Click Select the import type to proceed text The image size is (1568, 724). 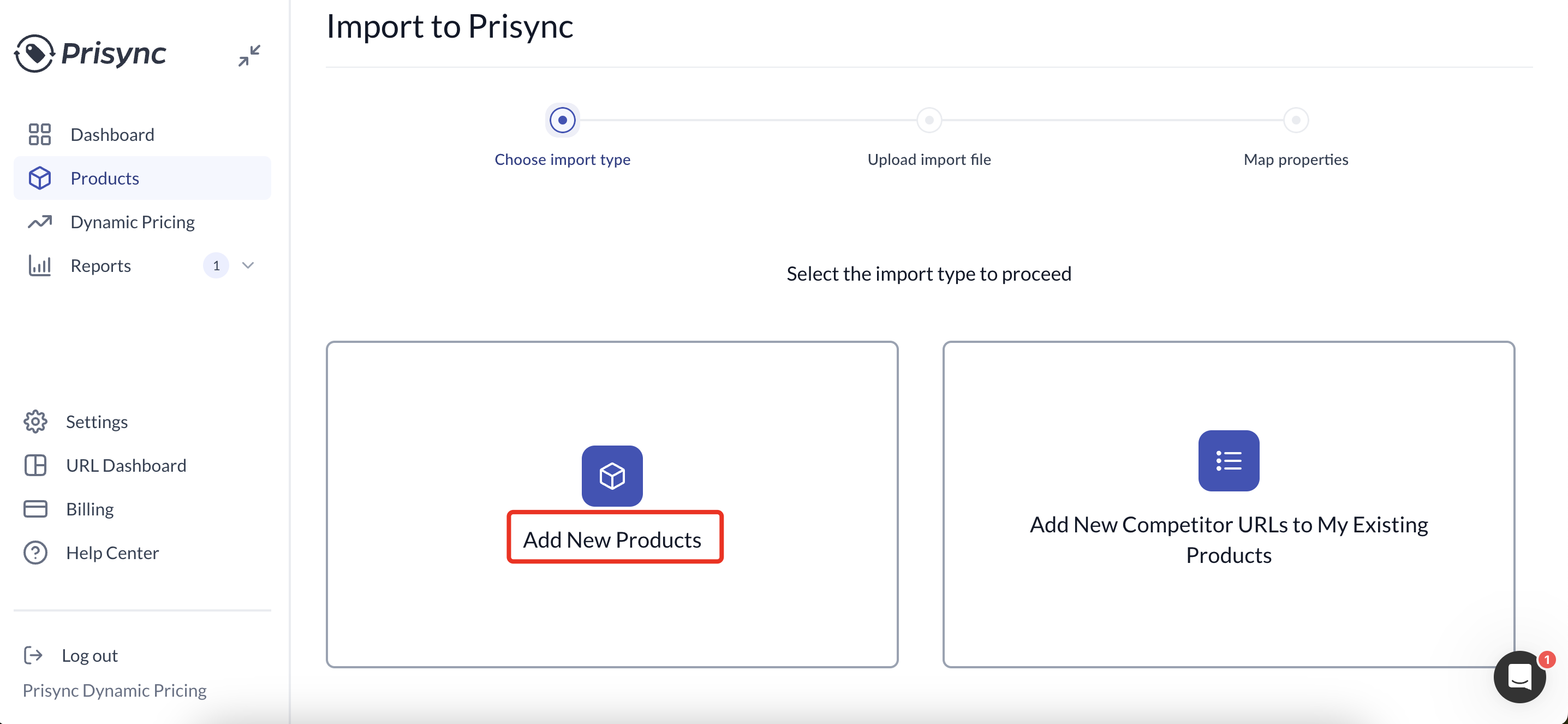click(x=929, y=274)
